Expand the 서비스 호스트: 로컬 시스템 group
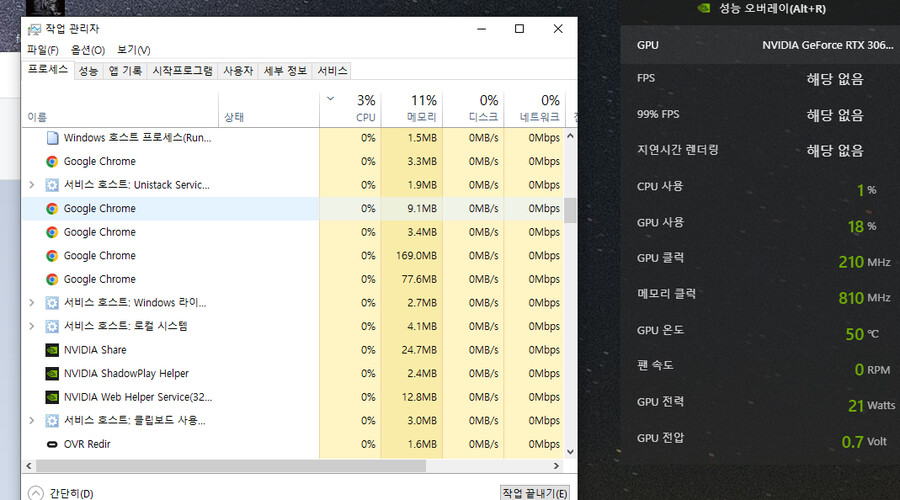 tap(32, 326)
